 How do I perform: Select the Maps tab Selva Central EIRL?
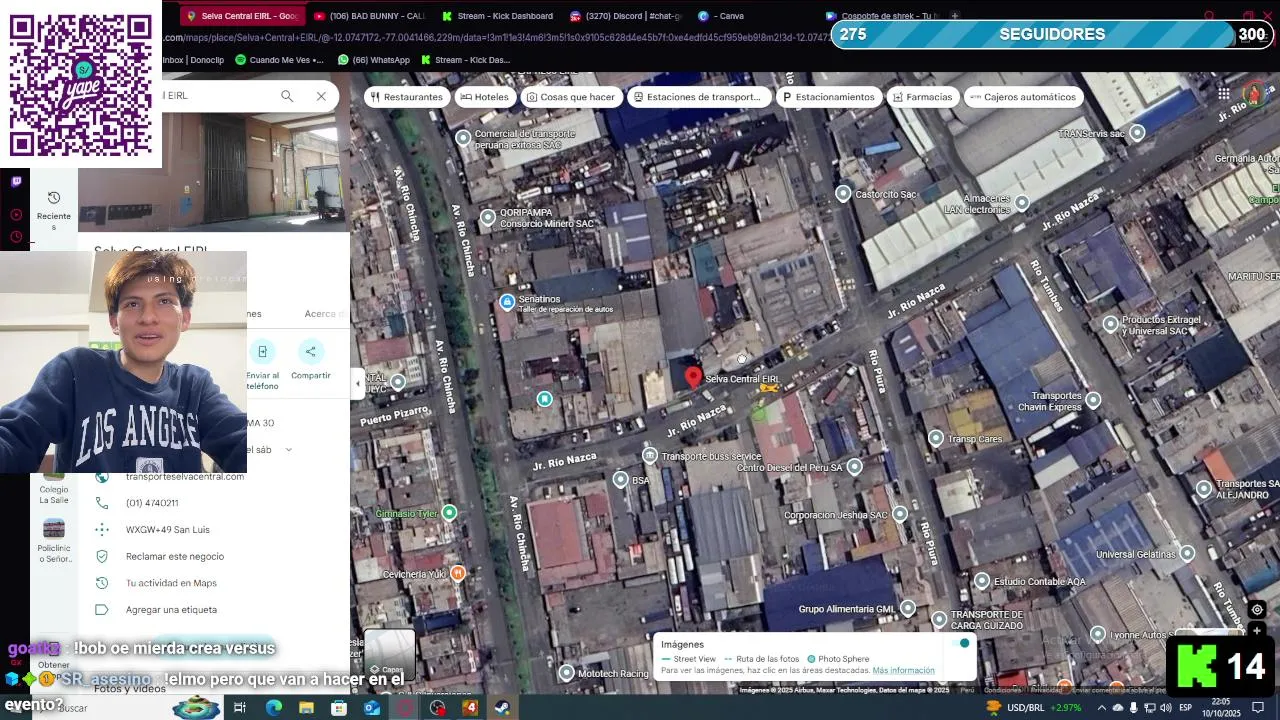[x=241, y=16]
